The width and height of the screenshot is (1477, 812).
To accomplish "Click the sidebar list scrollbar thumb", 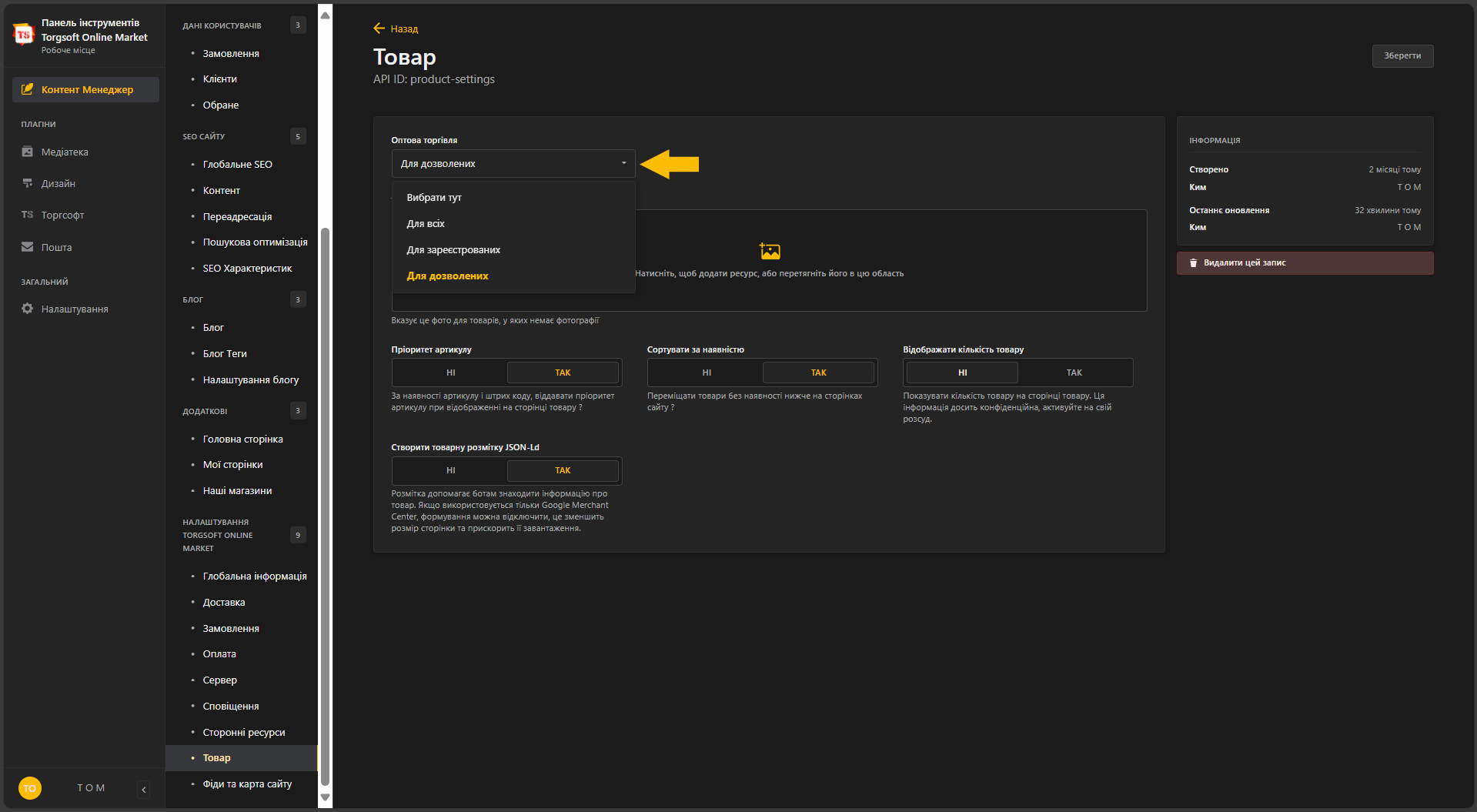I will click(x=326, y=506).
